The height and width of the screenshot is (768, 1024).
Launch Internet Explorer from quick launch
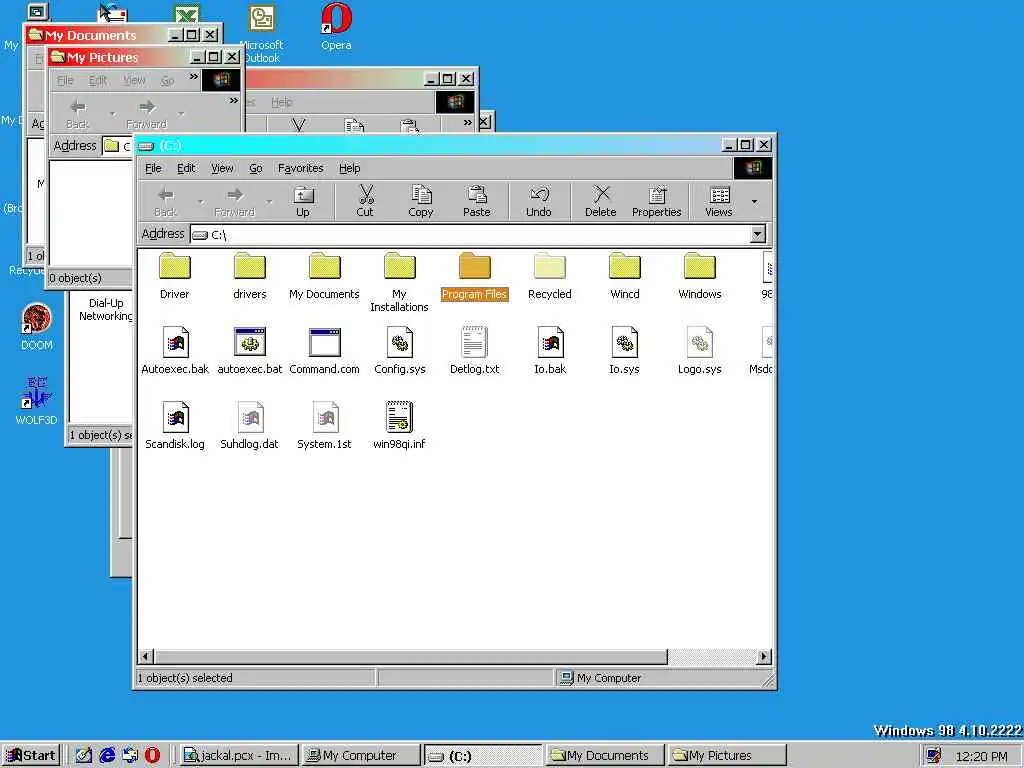107,756
